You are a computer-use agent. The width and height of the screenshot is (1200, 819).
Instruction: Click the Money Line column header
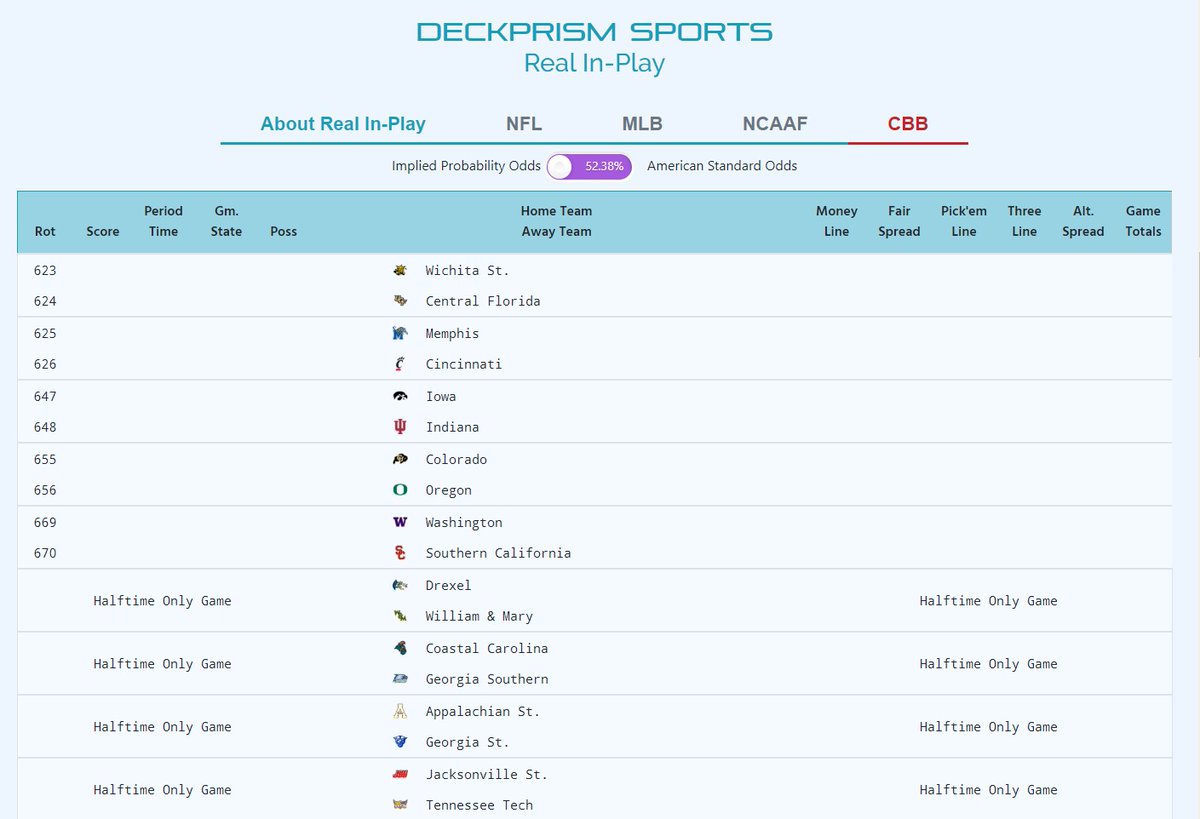pos(837,221)
